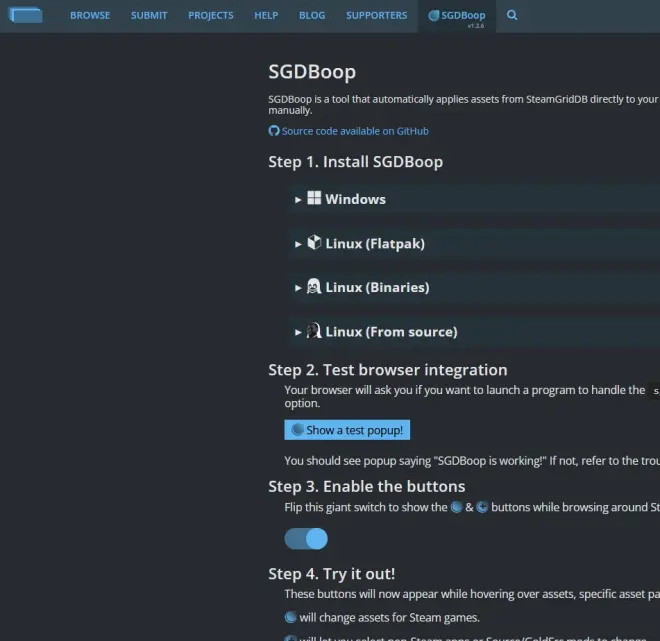The image size is (660, 641).
Task: Open the SteamGridDB home logo
Action: coord(26,15)
